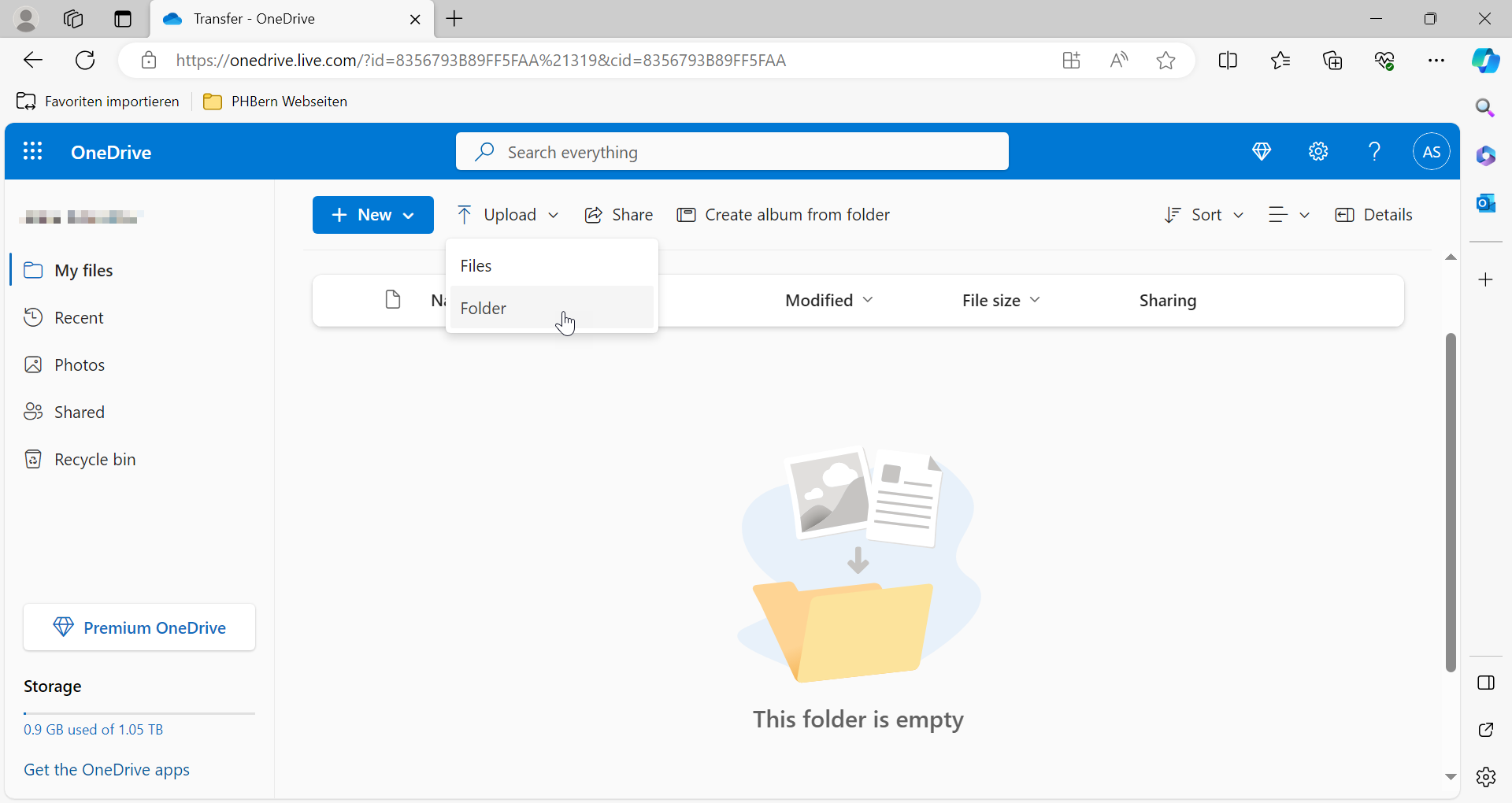The image size is (1512, 803).
Task: Toggle Edge split screen view
Action: pyautogui.click(x=1227, y=61)
